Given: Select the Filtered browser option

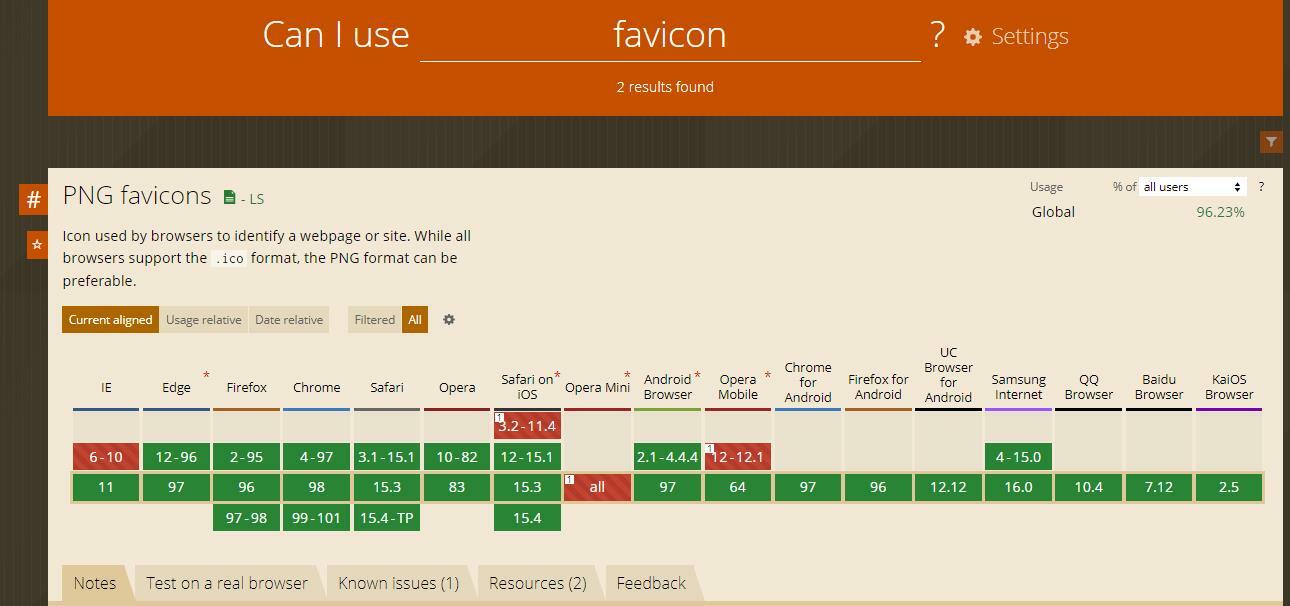Looking at the screenshot, I should (375, 320).
